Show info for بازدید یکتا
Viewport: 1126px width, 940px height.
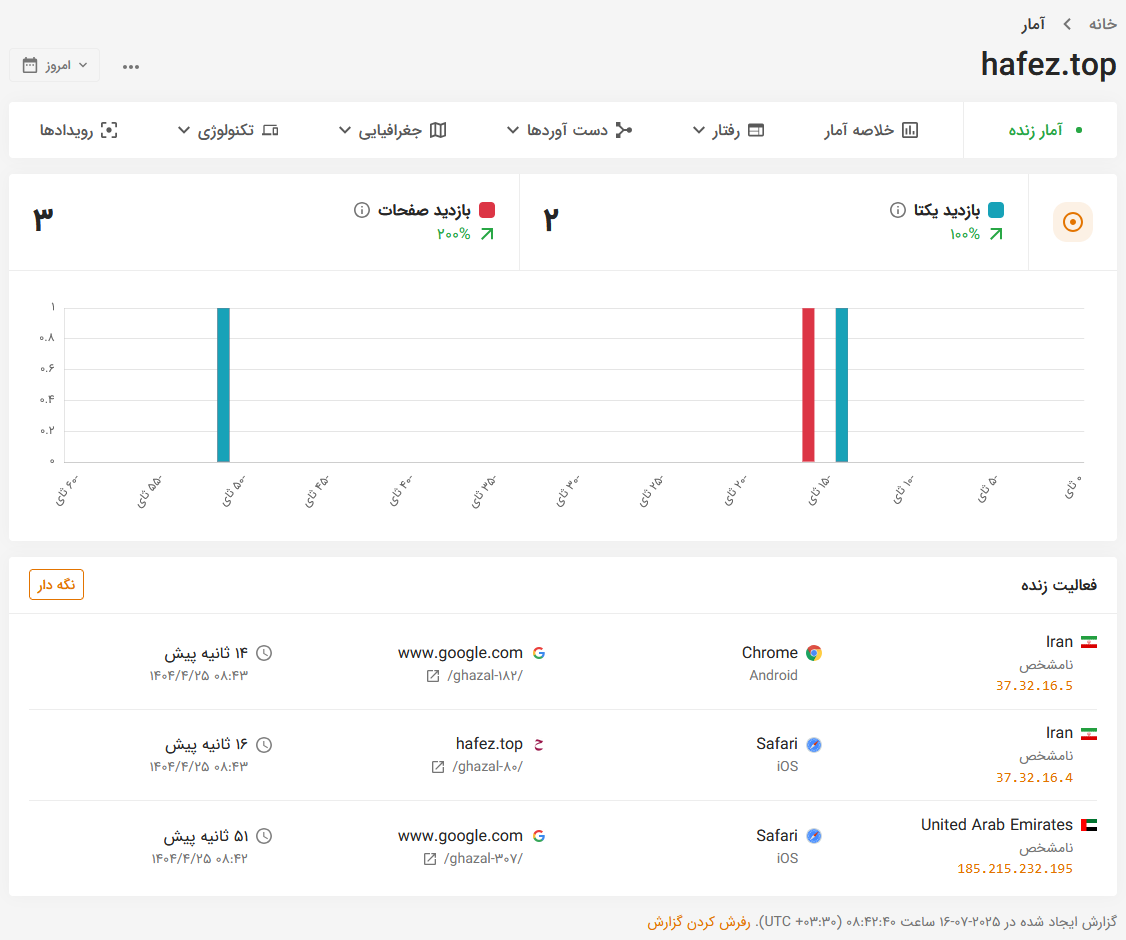(x=898, y=210)
